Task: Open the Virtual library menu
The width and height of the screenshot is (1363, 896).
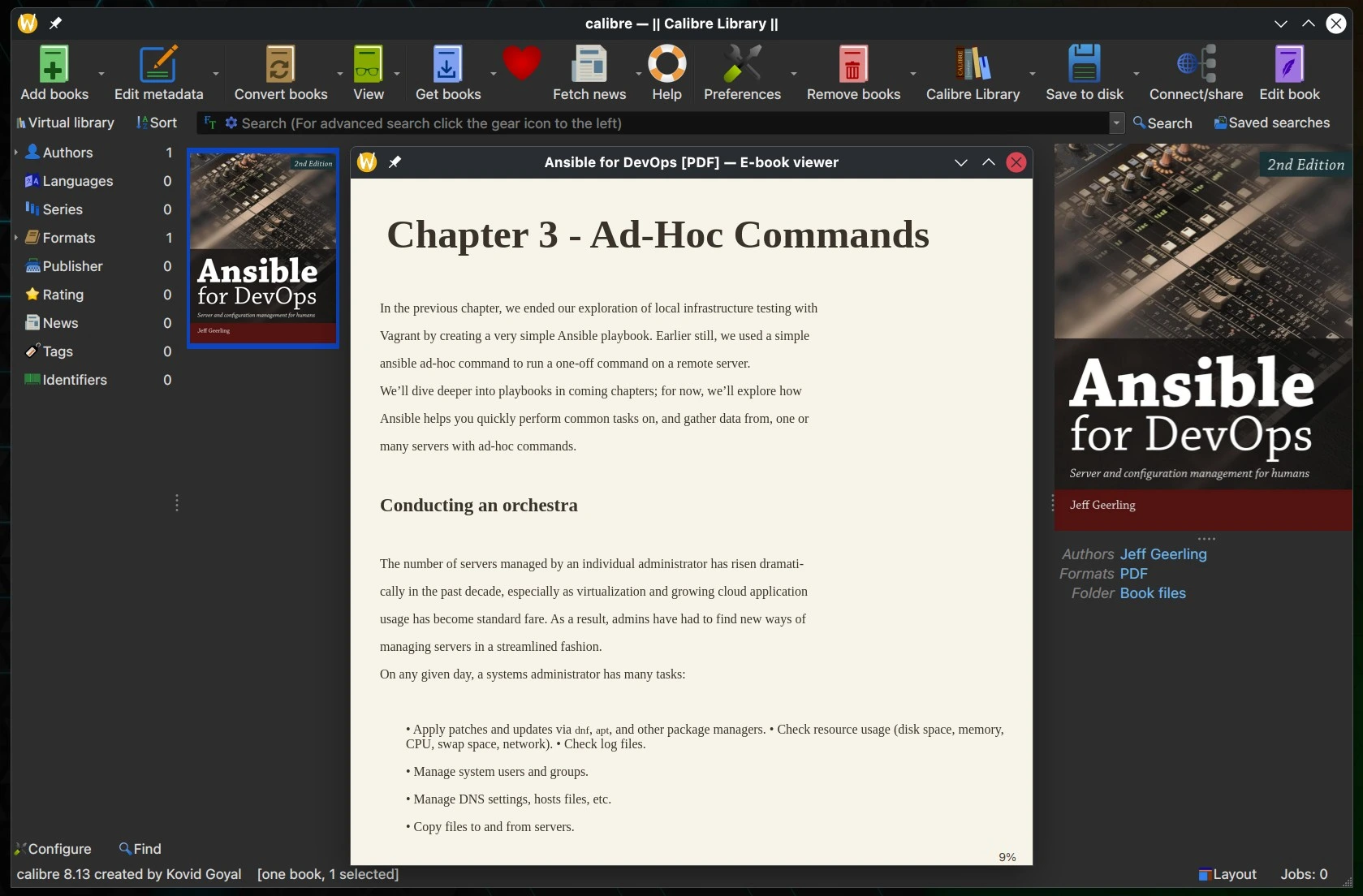Action: 65,123
